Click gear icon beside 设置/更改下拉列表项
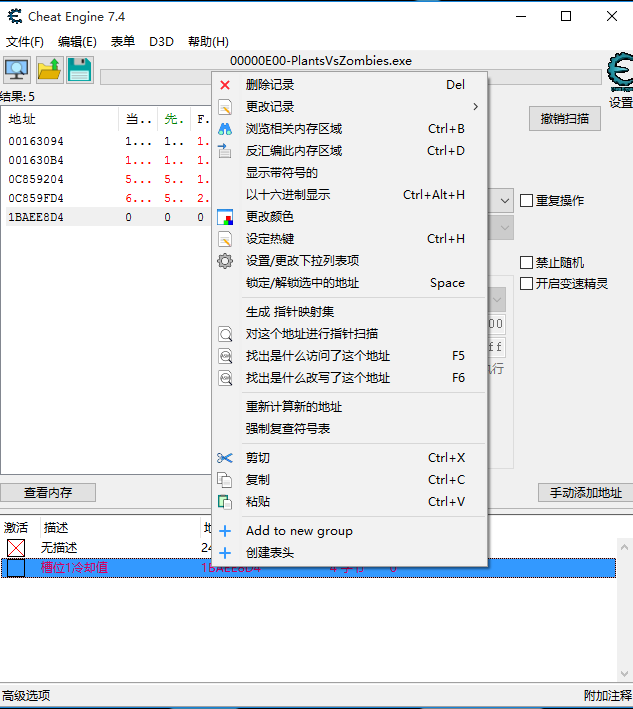Image resolution: width=633 pixels, height=709 pixels. coord(225,261)
